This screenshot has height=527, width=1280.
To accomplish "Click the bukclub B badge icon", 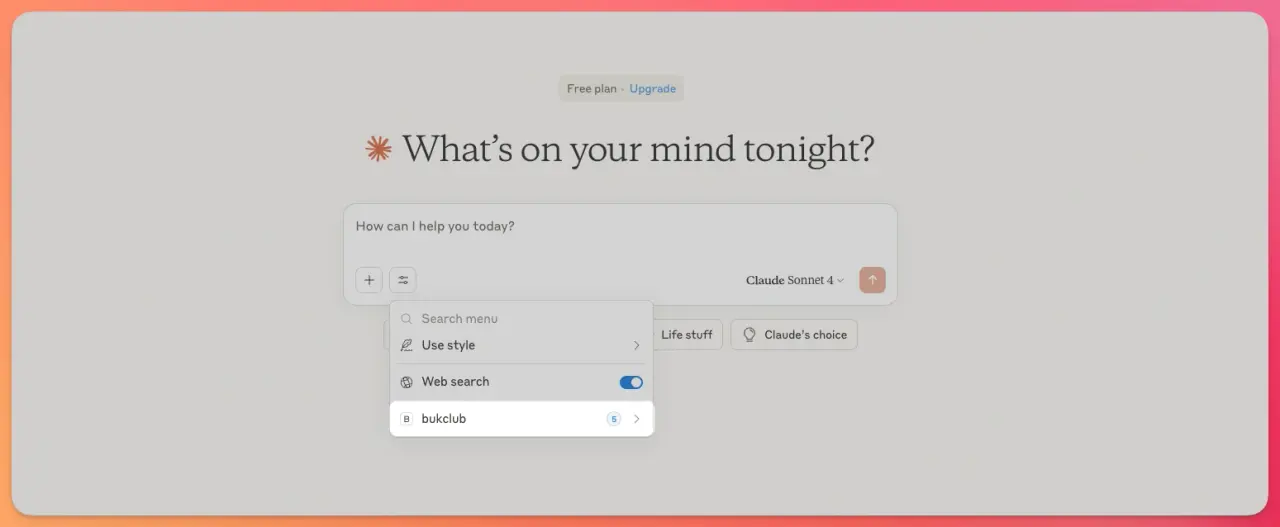I will tap(406, 419).
